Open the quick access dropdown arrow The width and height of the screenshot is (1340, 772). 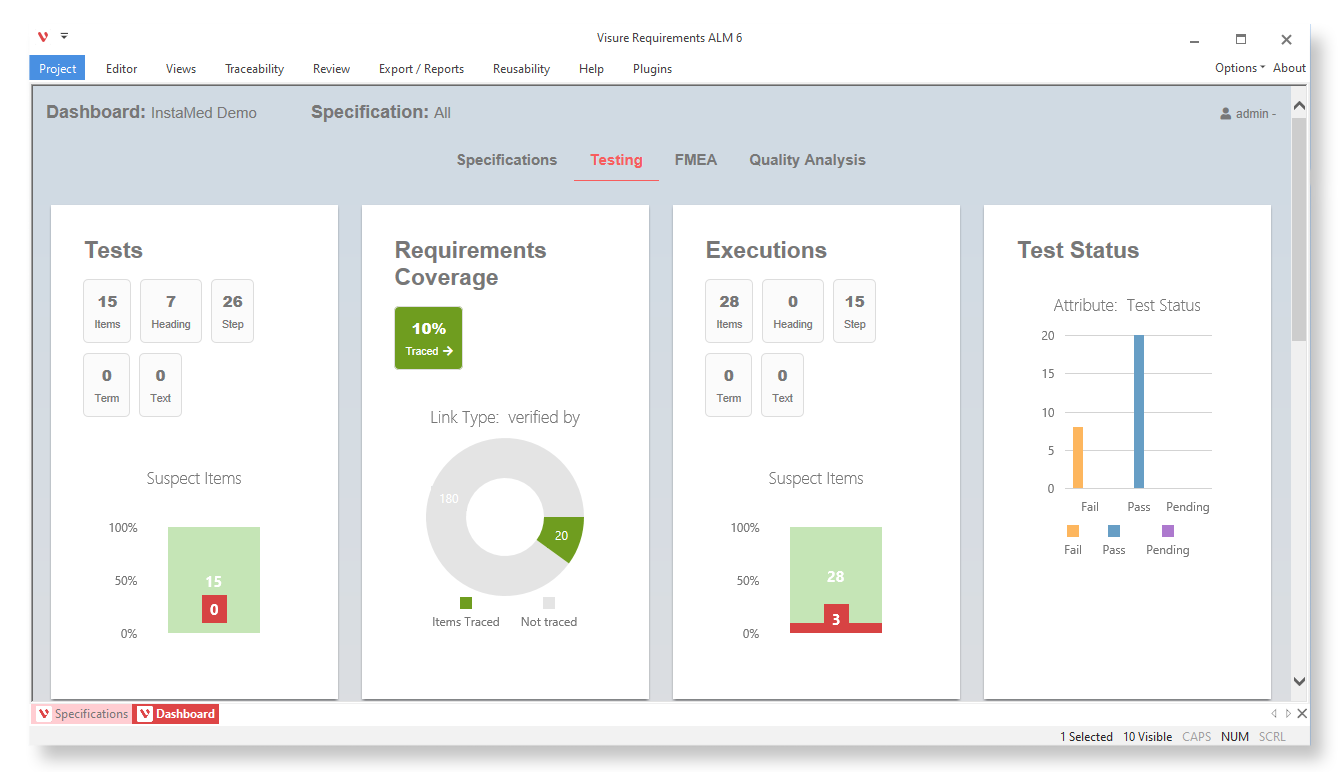click(64, 36)
